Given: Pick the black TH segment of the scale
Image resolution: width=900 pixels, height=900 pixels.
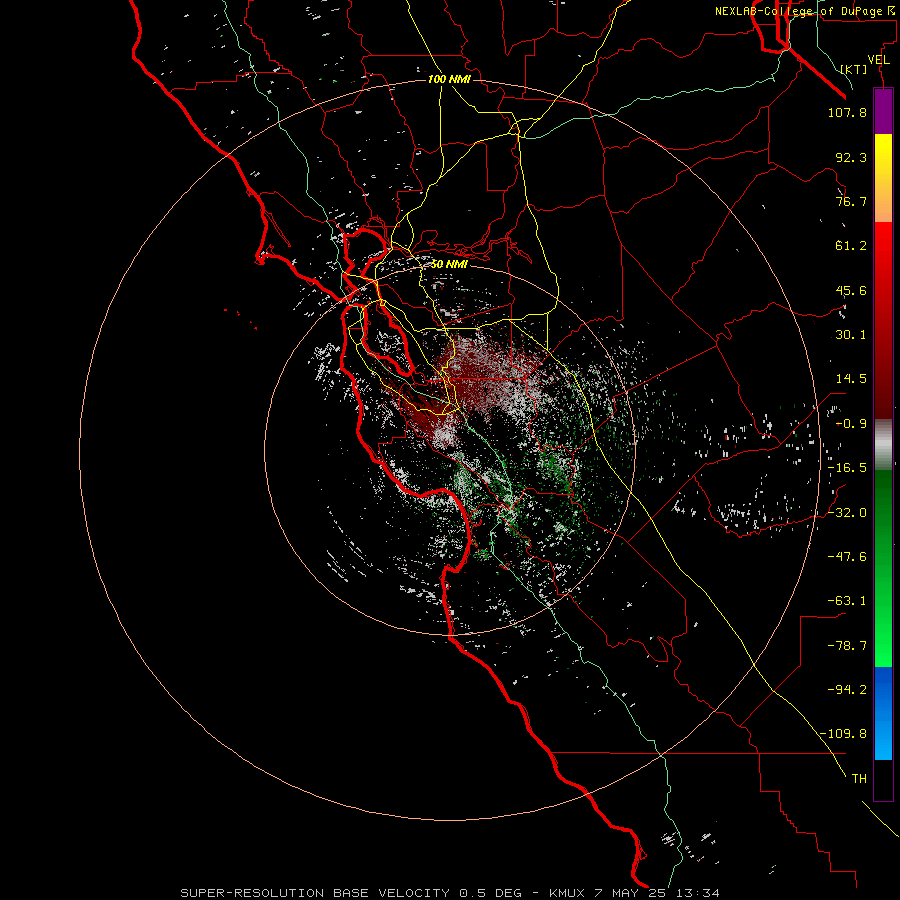Looking at the screenshot, I should 883,780.
